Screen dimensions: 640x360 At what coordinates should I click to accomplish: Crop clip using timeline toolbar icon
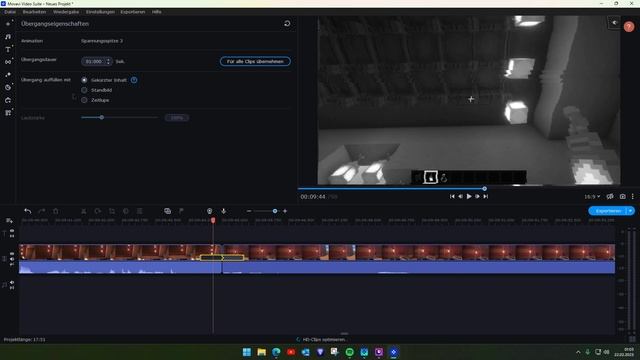pos(111,211)
